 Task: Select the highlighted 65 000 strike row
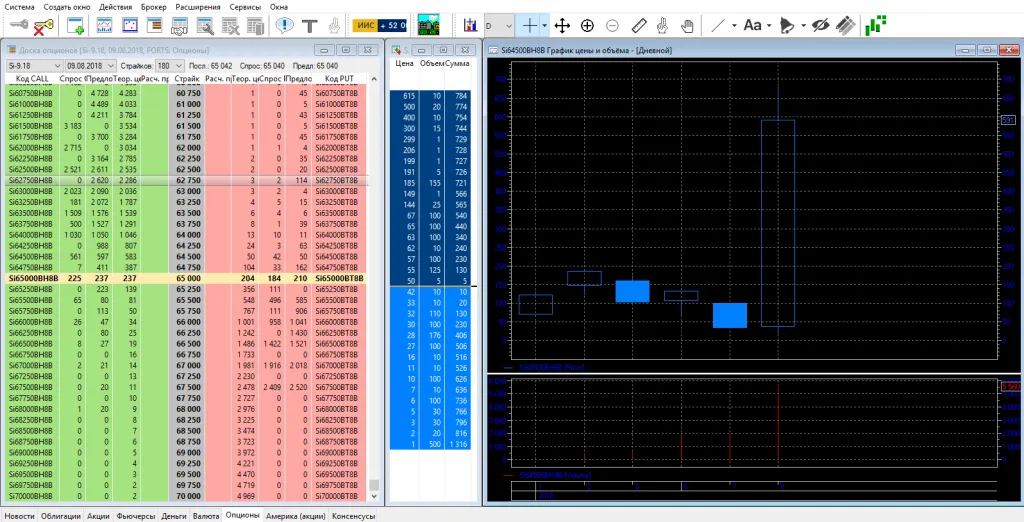pos(187,278)
